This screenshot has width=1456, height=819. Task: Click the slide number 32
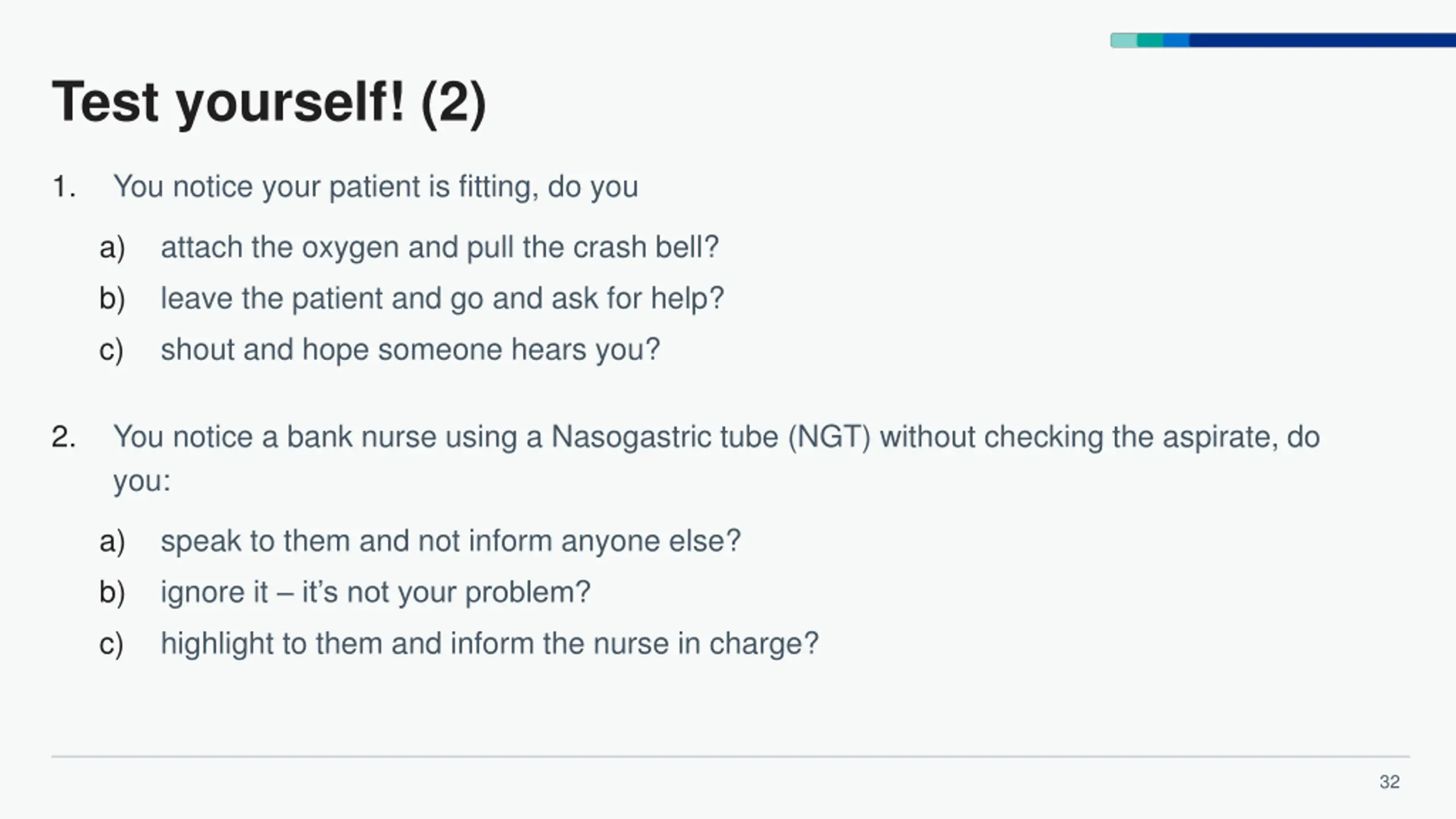coord(1389,782)
